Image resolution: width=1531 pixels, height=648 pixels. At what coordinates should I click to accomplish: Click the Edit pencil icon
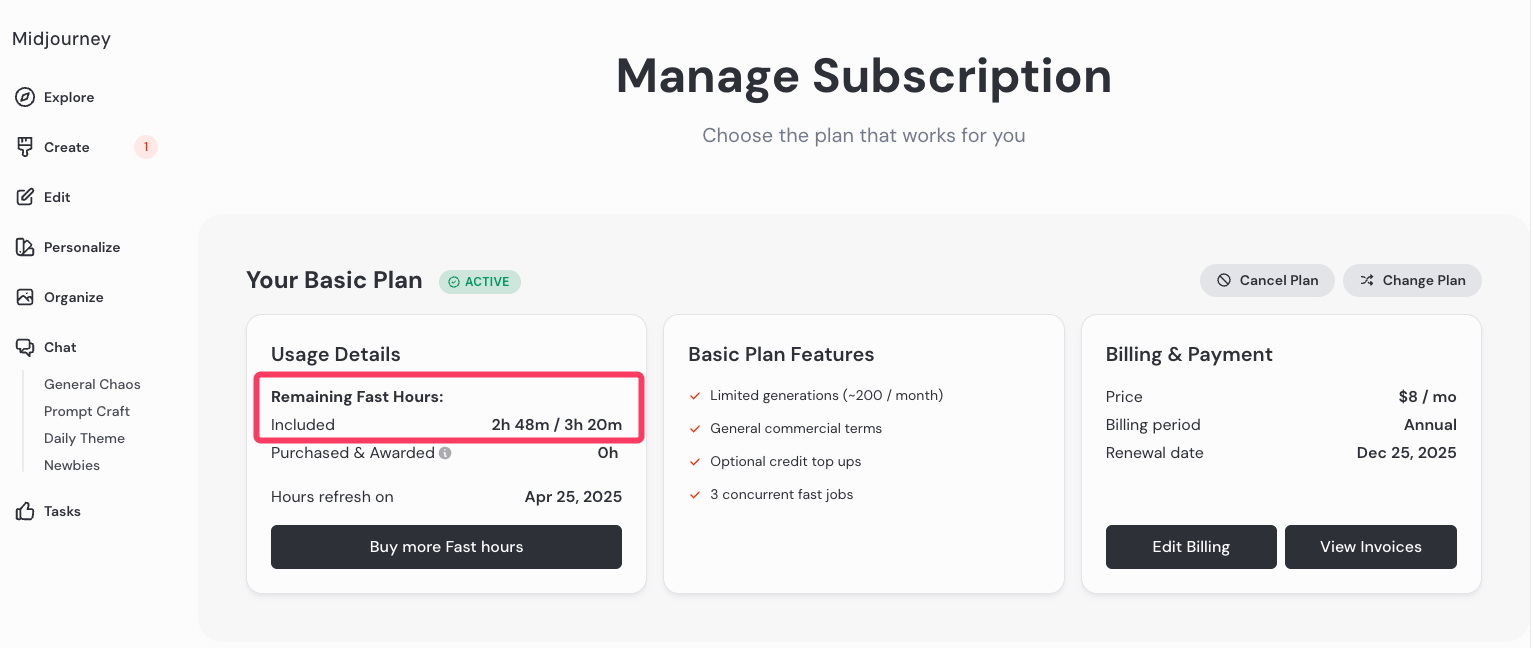coord(25,197)
